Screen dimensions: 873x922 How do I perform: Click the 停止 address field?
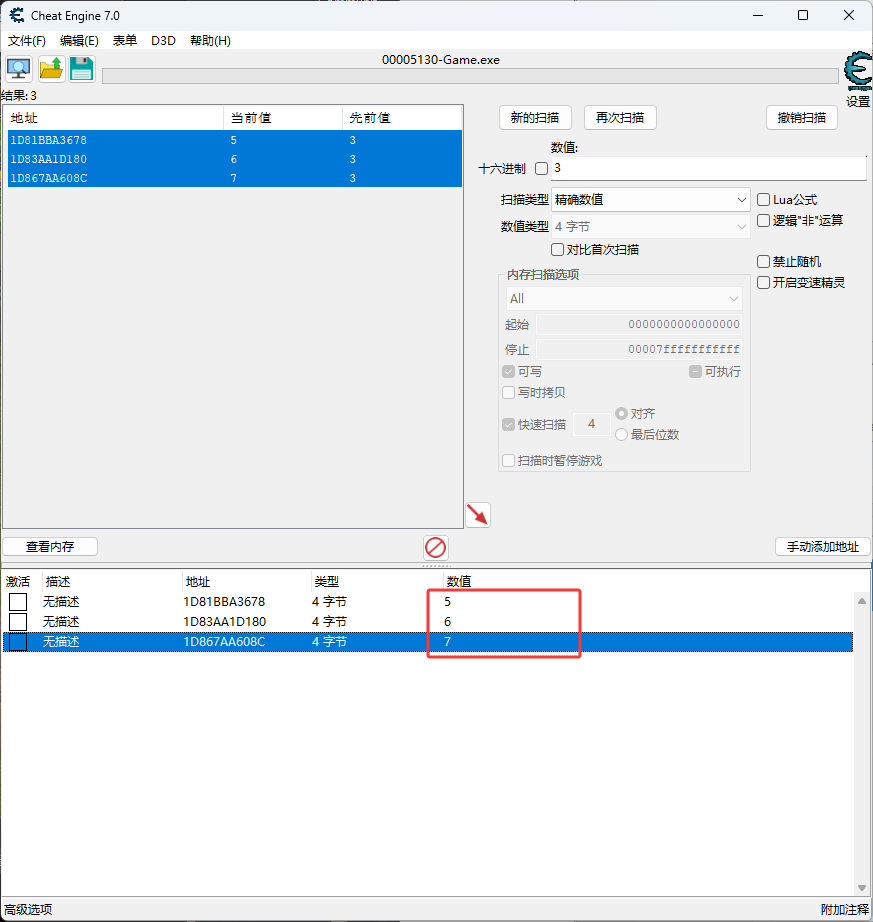[x=638, y=349]
